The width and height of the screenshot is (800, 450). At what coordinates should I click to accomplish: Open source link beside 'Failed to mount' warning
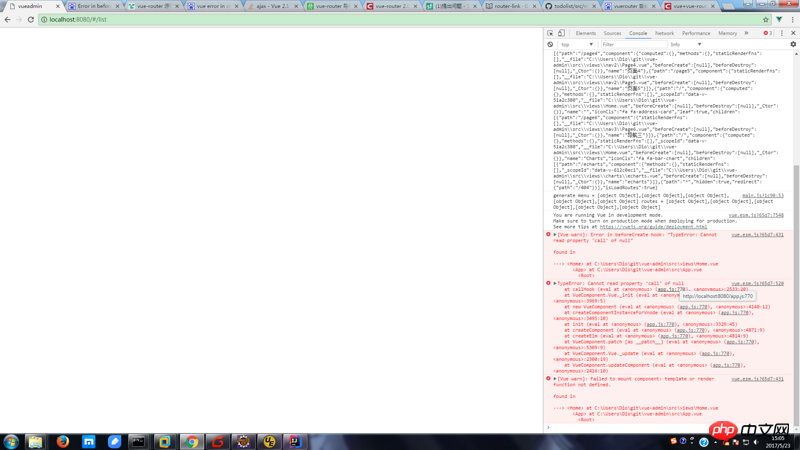coord(757,379)
